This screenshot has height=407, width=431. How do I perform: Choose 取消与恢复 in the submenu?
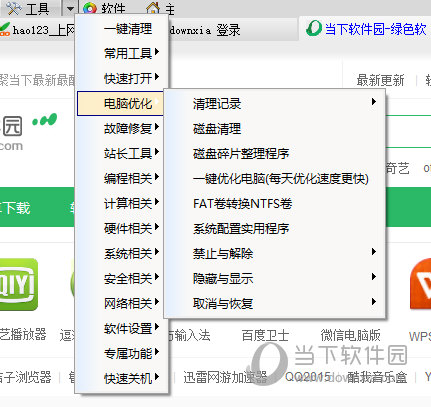click(x=275, y=304)
